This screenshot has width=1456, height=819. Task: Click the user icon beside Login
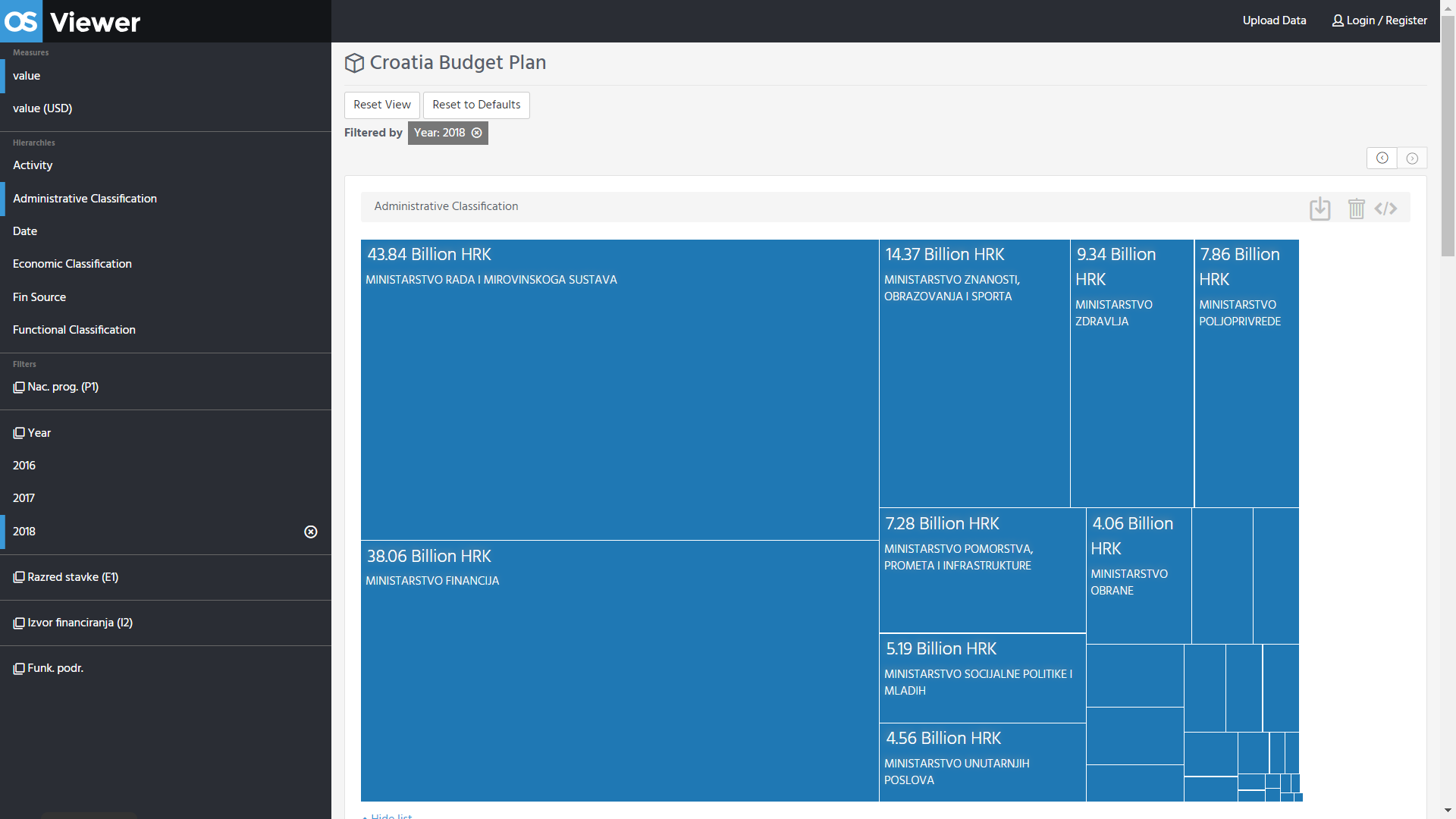click(x=1338, y=20)
